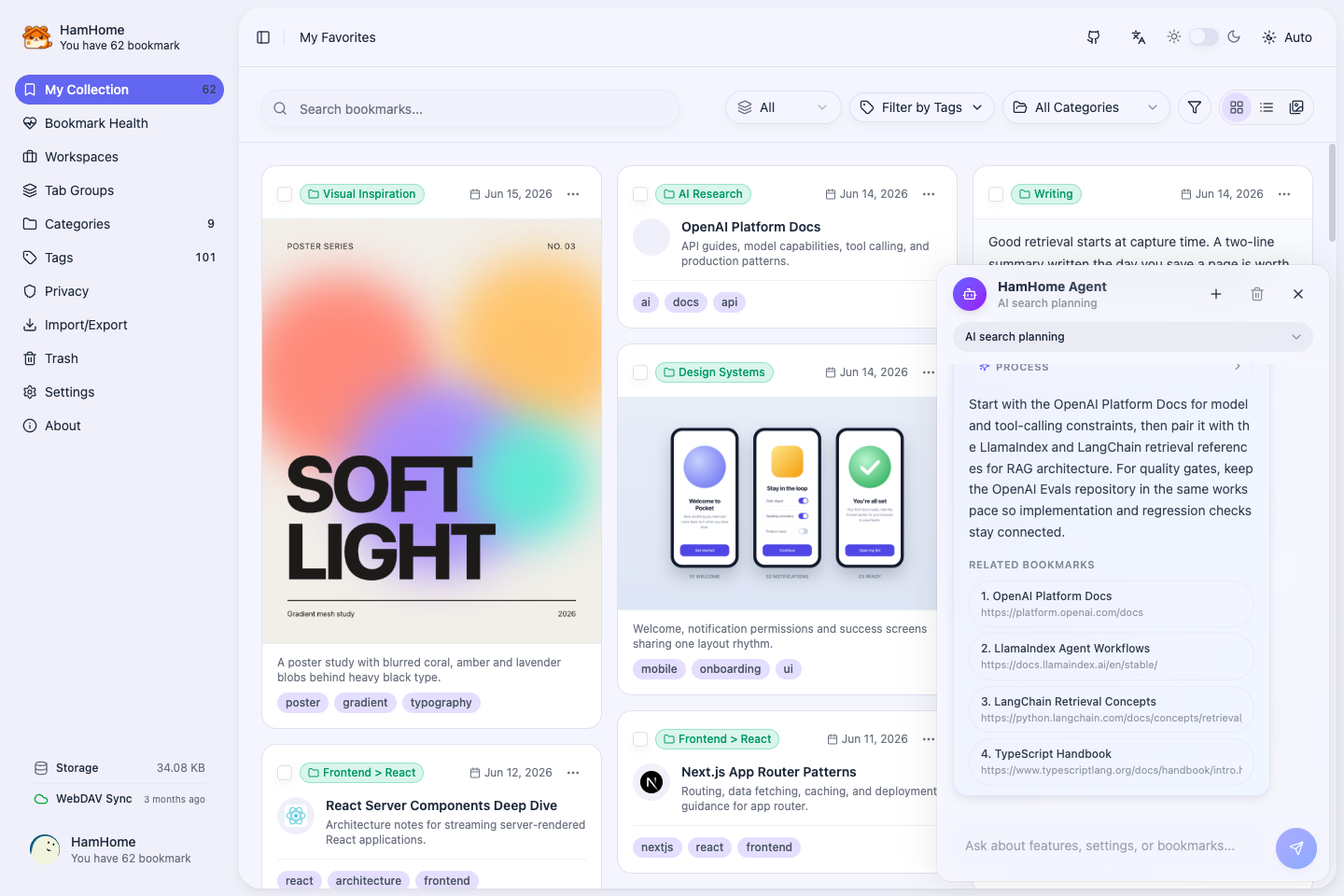The width and height of the screenshot is (1344, 896).
Task: Collapse the sidebar with the panel icon
Action: pos(263,37)
